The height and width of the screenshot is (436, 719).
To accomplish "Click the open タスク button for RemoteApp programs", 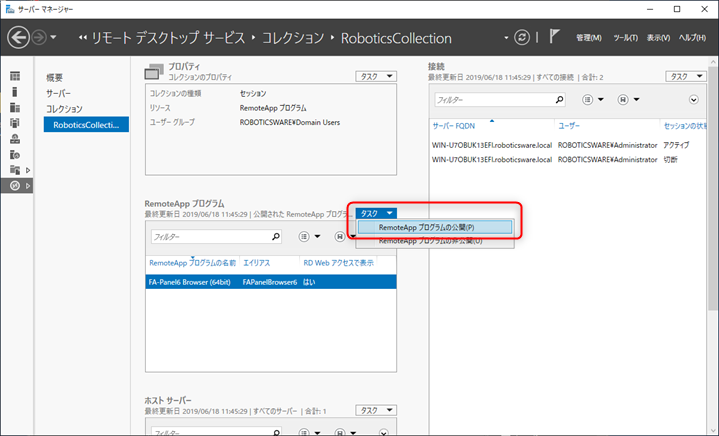I will click(x=376, y=213).
